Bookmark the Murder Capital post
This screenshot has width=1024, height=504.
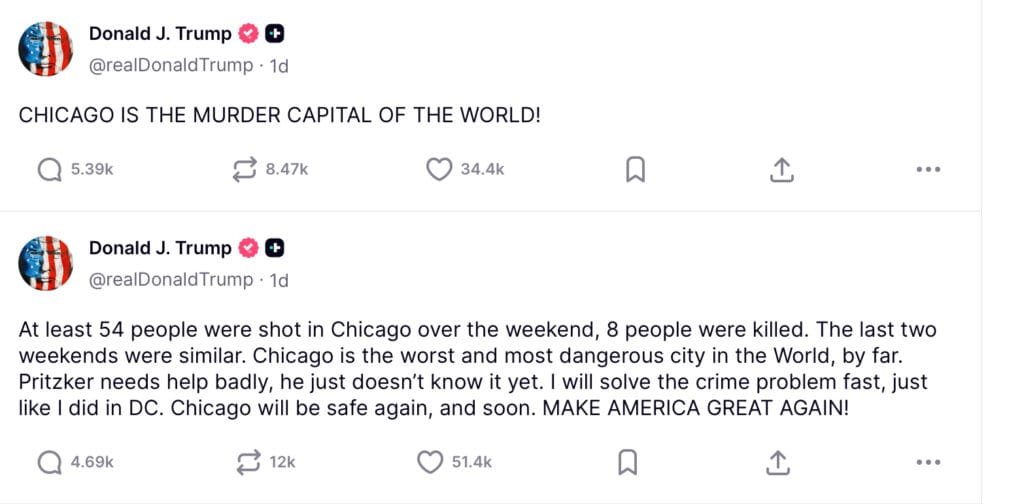[634, 170]
